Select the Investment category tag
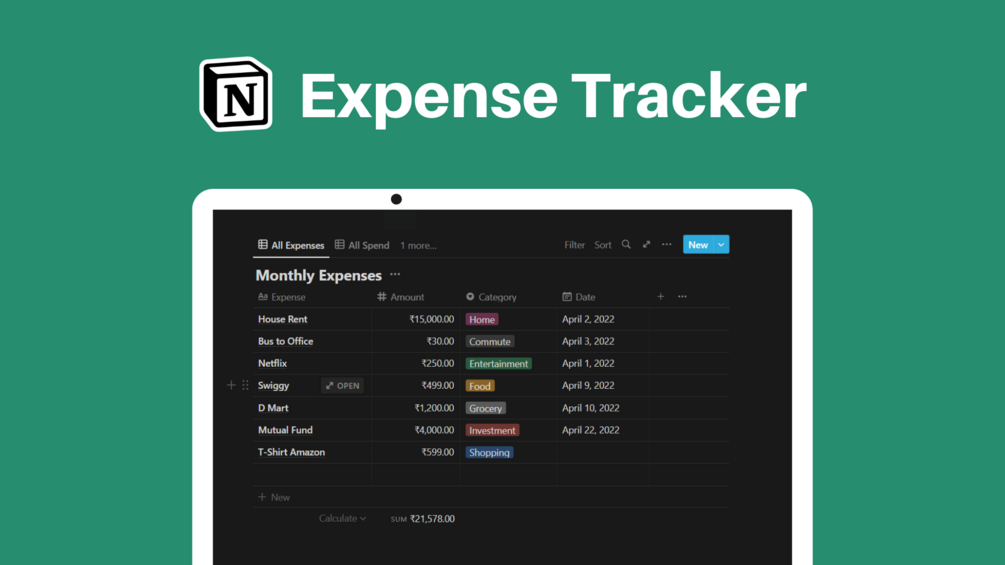This screenshot has height=565, width=1005. coord(492,430)
